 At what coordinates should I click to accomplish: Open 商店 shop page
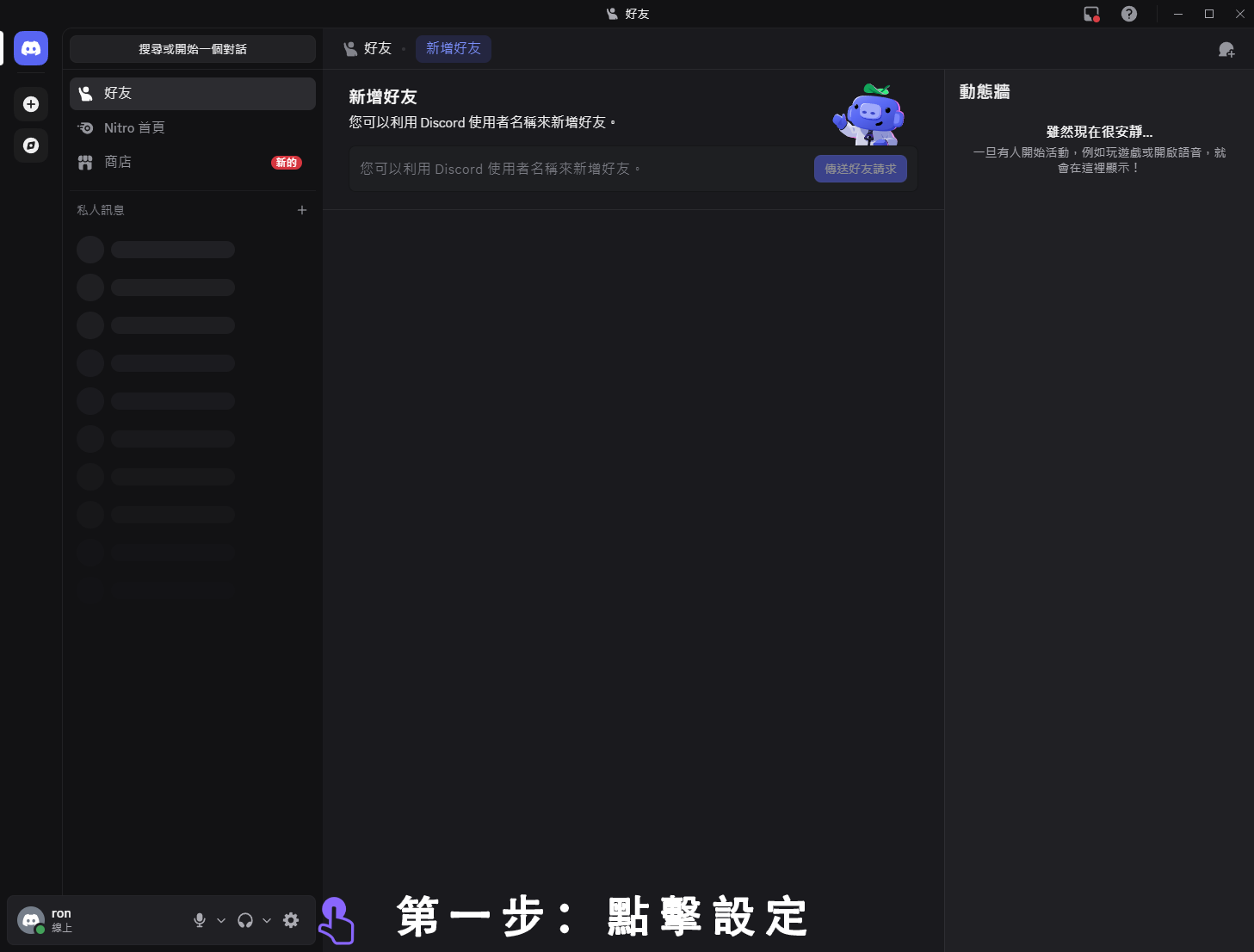193,163
